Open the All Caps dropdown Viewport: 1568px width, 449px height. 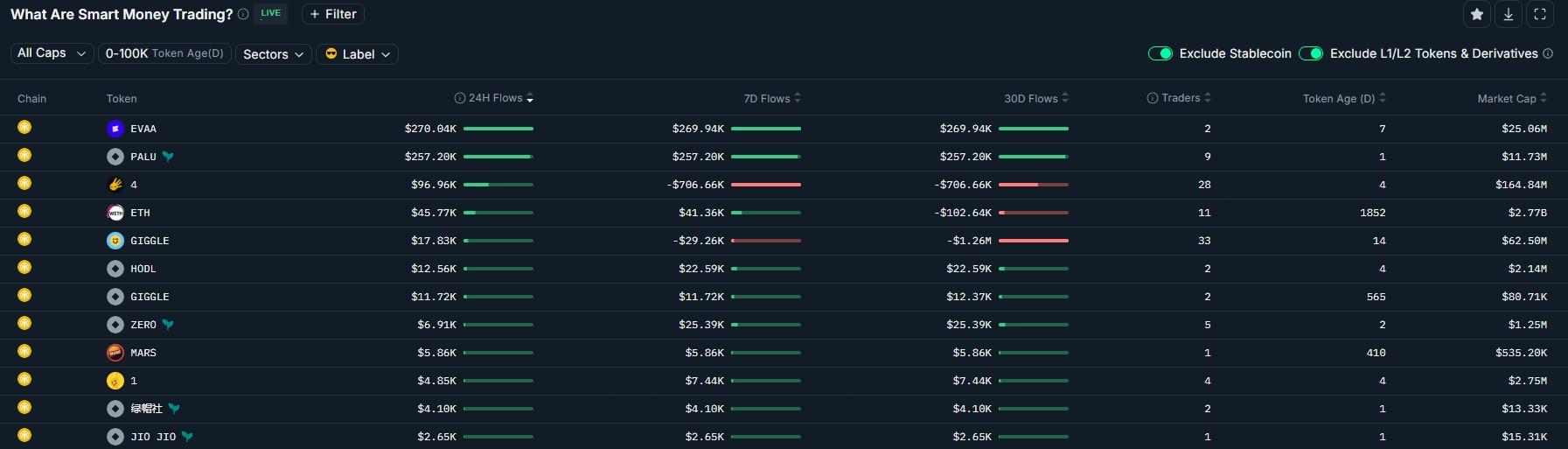pos(52,53)
